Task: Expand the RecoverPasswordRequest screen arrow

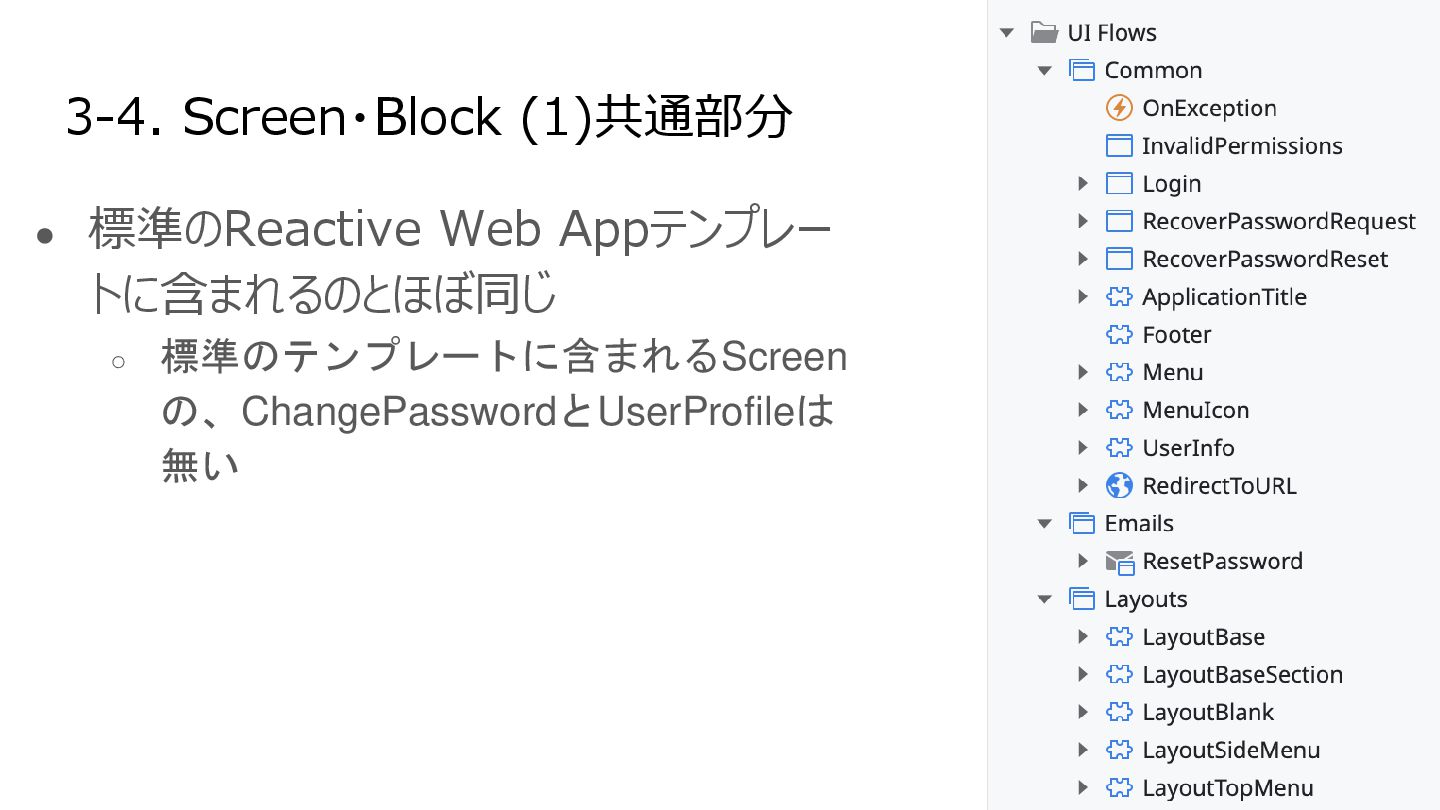Action: point(1083,221)
